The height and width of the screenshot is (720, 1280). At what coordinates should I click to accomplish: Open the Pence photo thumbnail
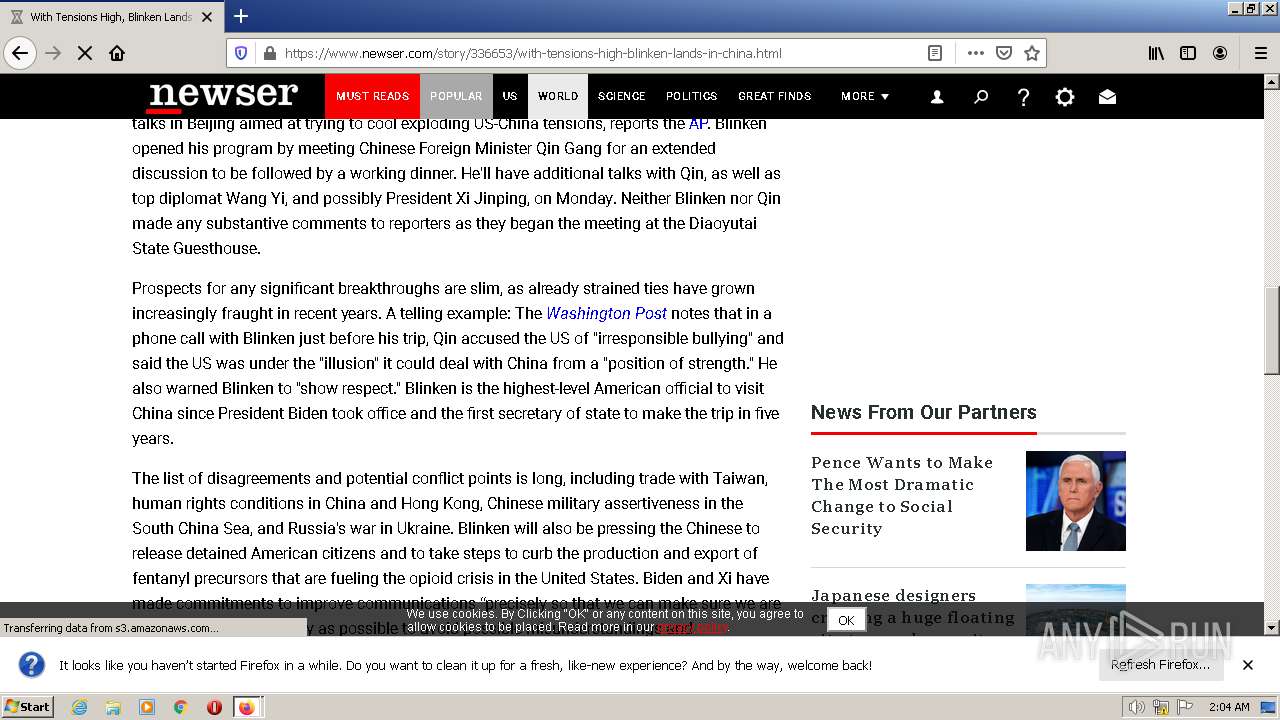point(1076,501)
